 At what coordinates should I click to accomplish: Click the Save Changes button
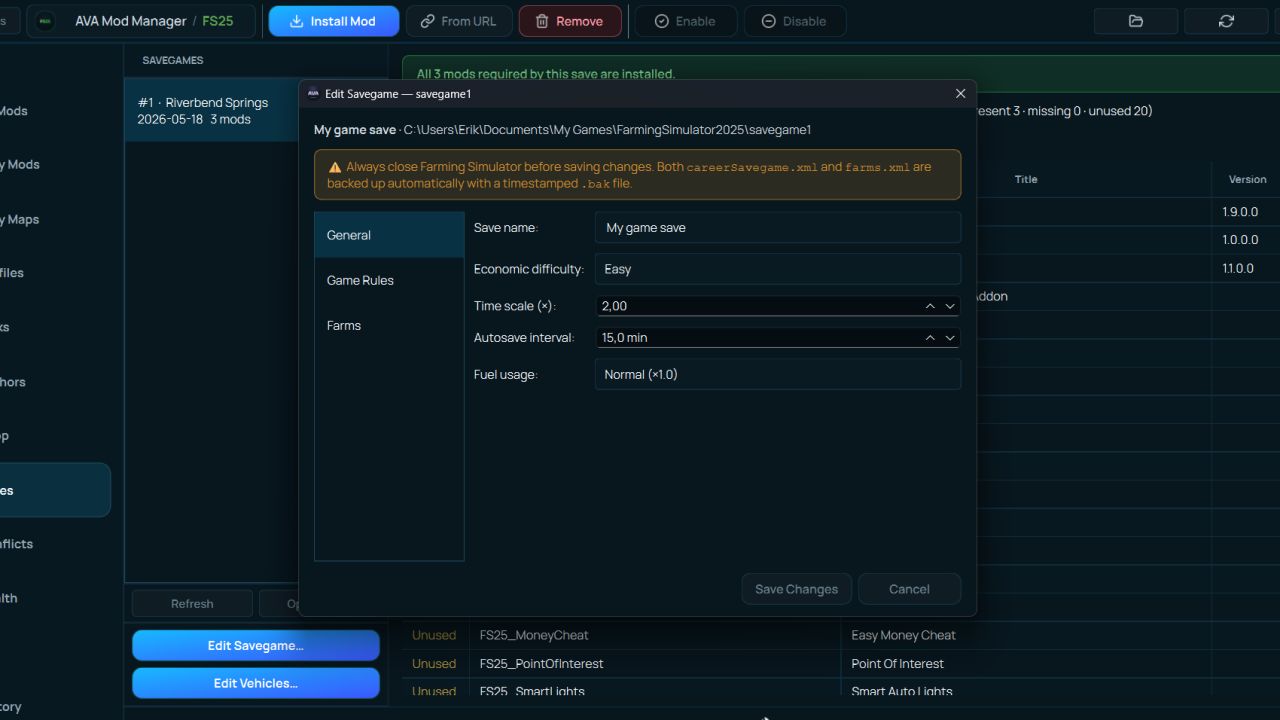[797, 589]
